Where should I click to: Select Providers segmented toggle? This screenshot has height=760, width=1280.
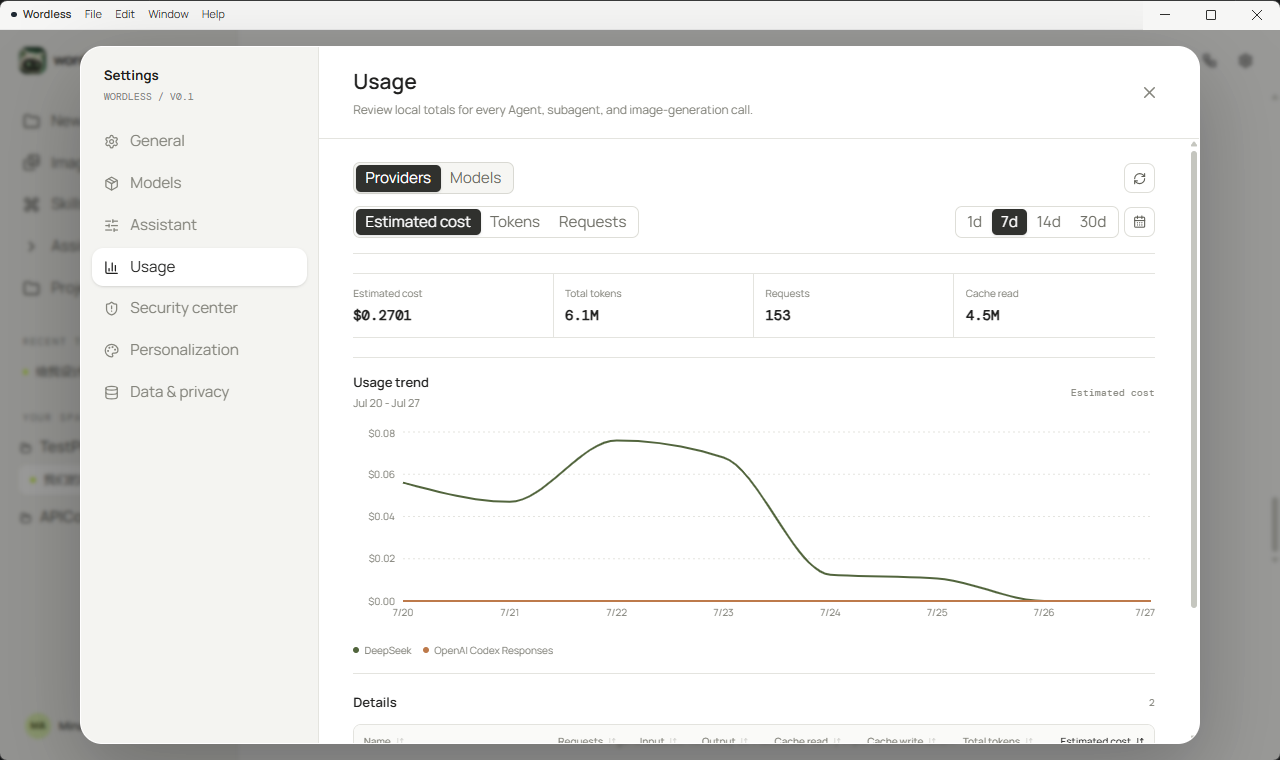tap(398, 178)
